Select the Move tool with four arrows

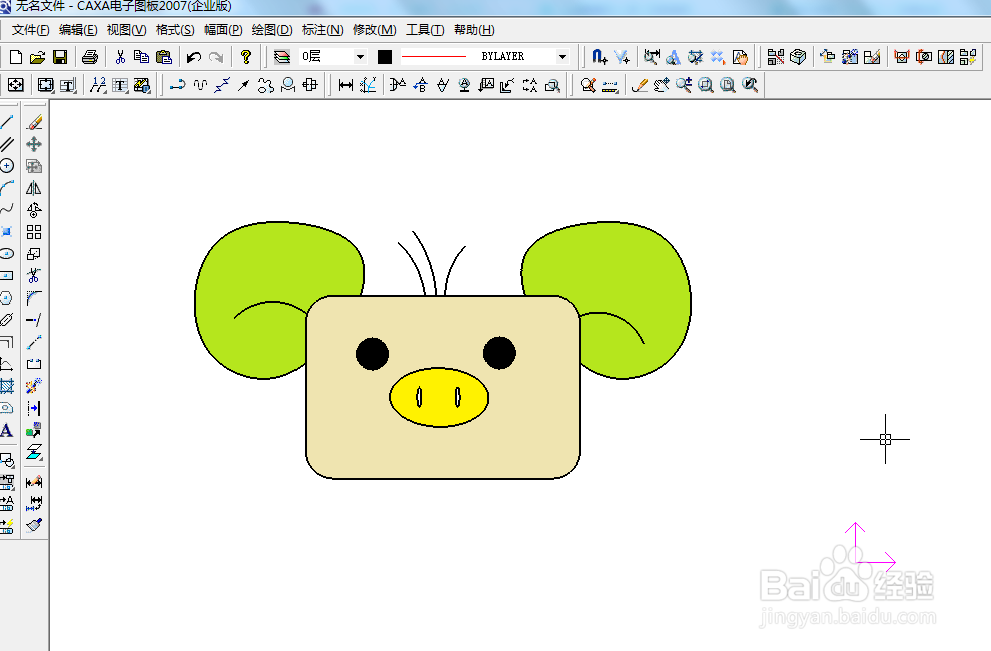(34, 144)
